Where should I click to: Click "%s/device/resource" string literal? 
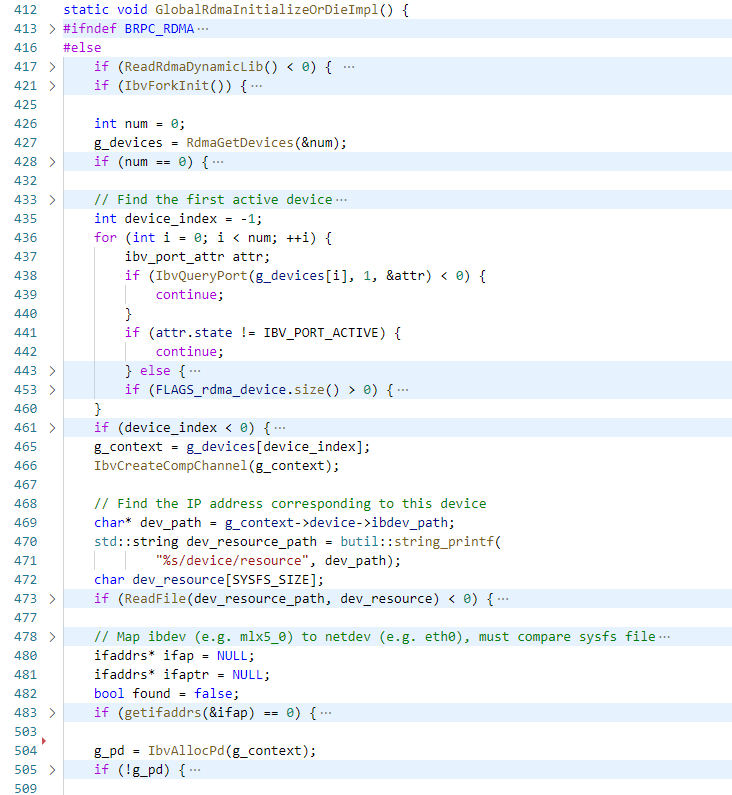[x=232, y=561]
